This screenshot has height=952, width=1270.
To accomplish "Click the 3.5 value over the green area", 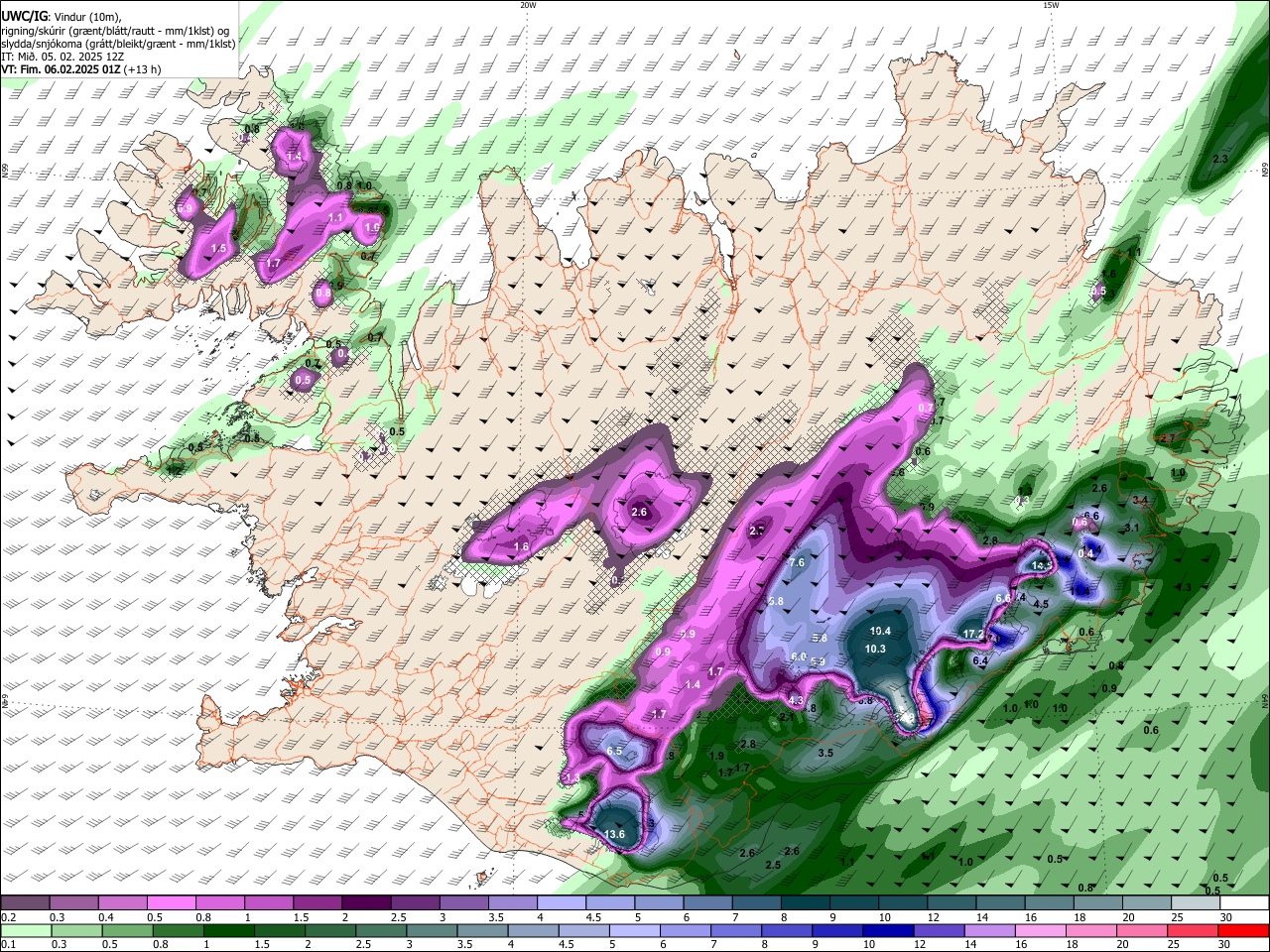I will pyautogui.click(x=825, y=753).
